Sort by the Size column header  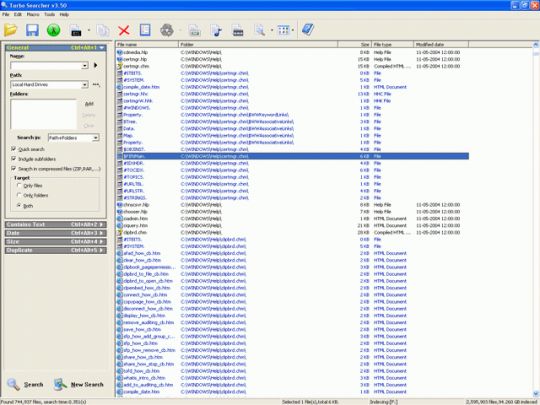pyautogui.click(x=354, y=44)
